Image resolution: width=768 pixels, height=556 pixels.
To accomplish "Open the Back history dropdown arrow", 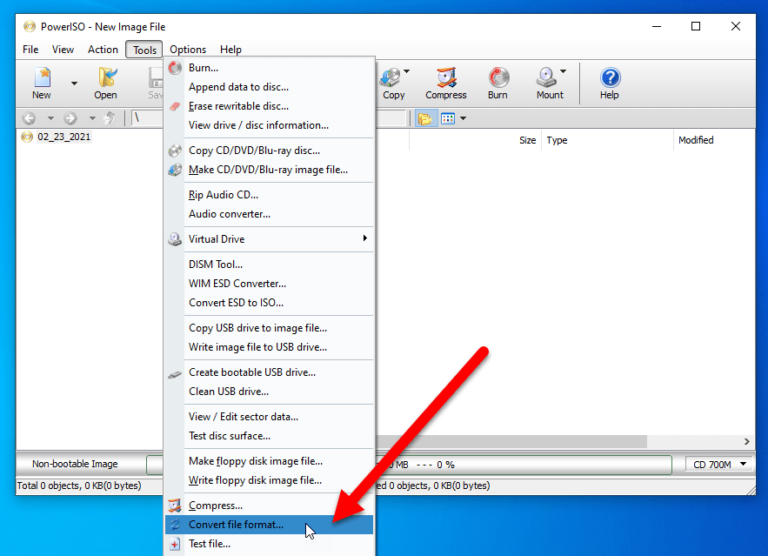I will point(50,118).
